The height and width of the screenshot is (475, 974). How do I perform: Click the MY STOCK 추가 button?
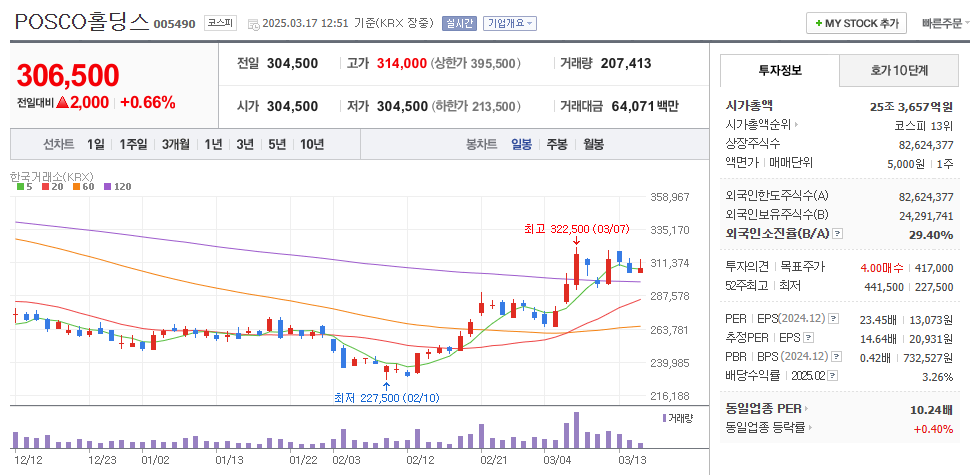coord(856,23)
